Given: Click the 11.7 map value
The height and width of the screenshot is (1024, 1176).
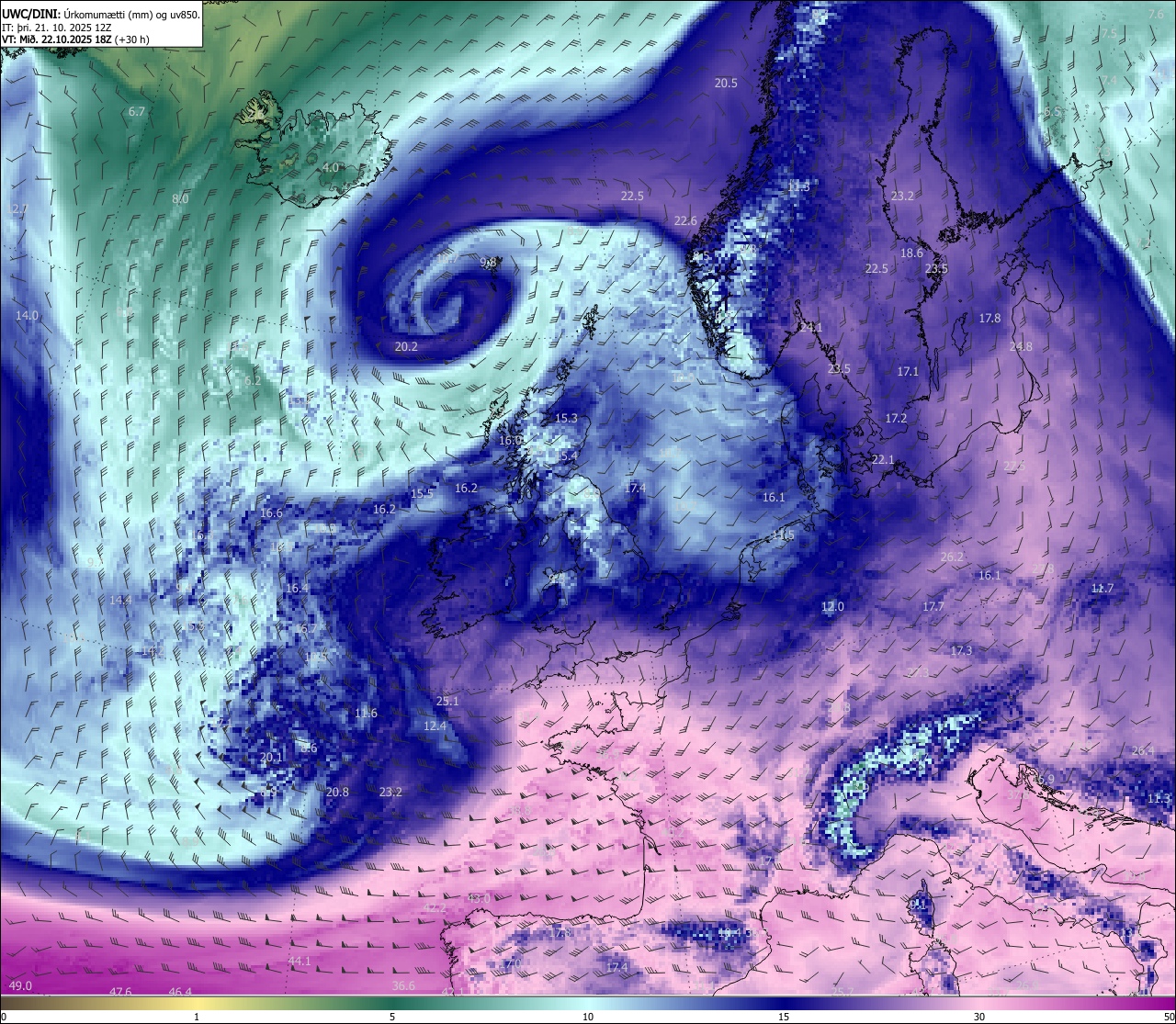Looking at the screenshot, I should [x=1102, y=588].
